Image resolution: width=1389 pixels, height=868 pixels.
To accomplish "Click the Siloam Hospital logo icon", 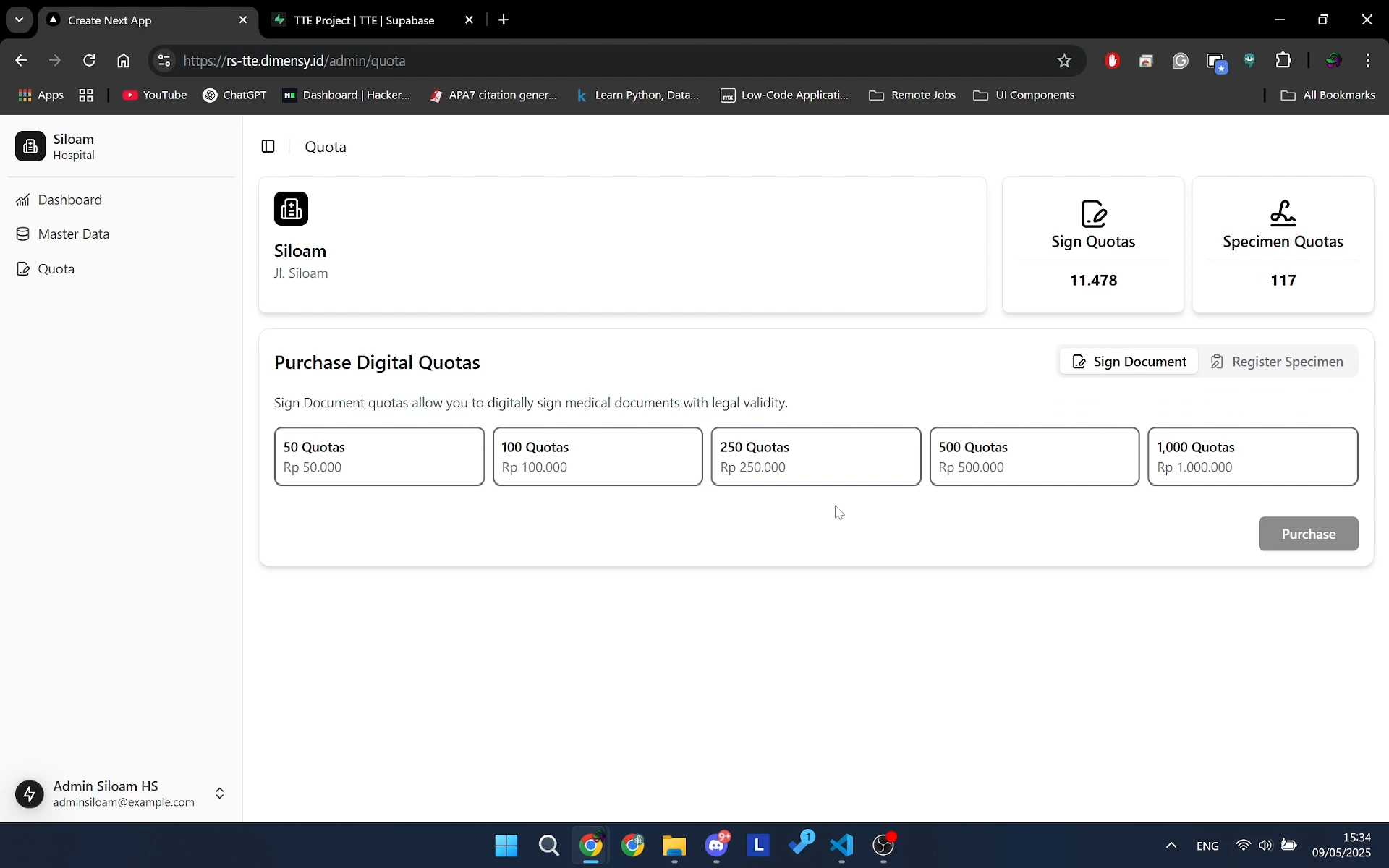I will [30, 147].
